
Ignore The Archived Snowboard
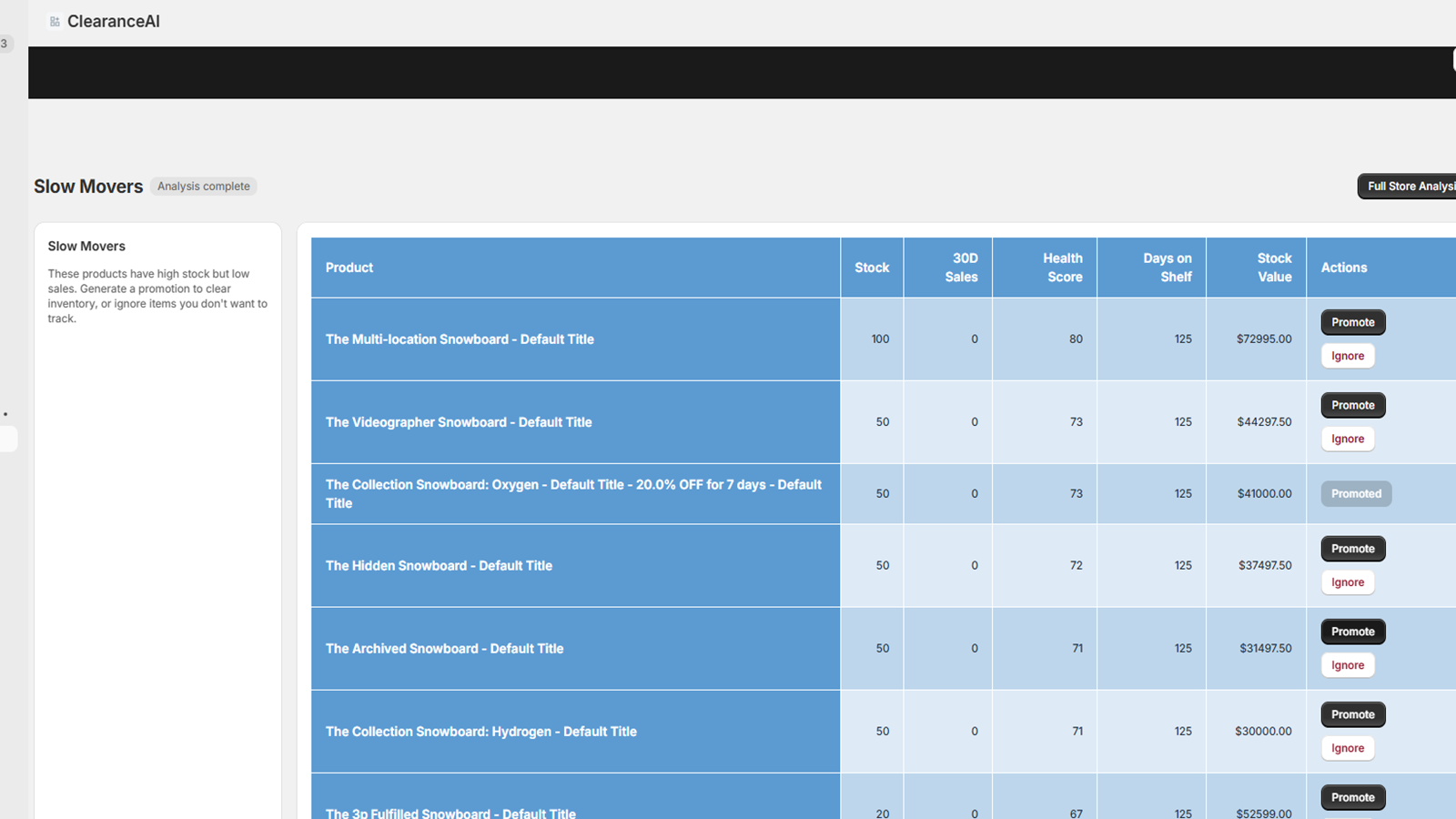(x=1348, y=665)
